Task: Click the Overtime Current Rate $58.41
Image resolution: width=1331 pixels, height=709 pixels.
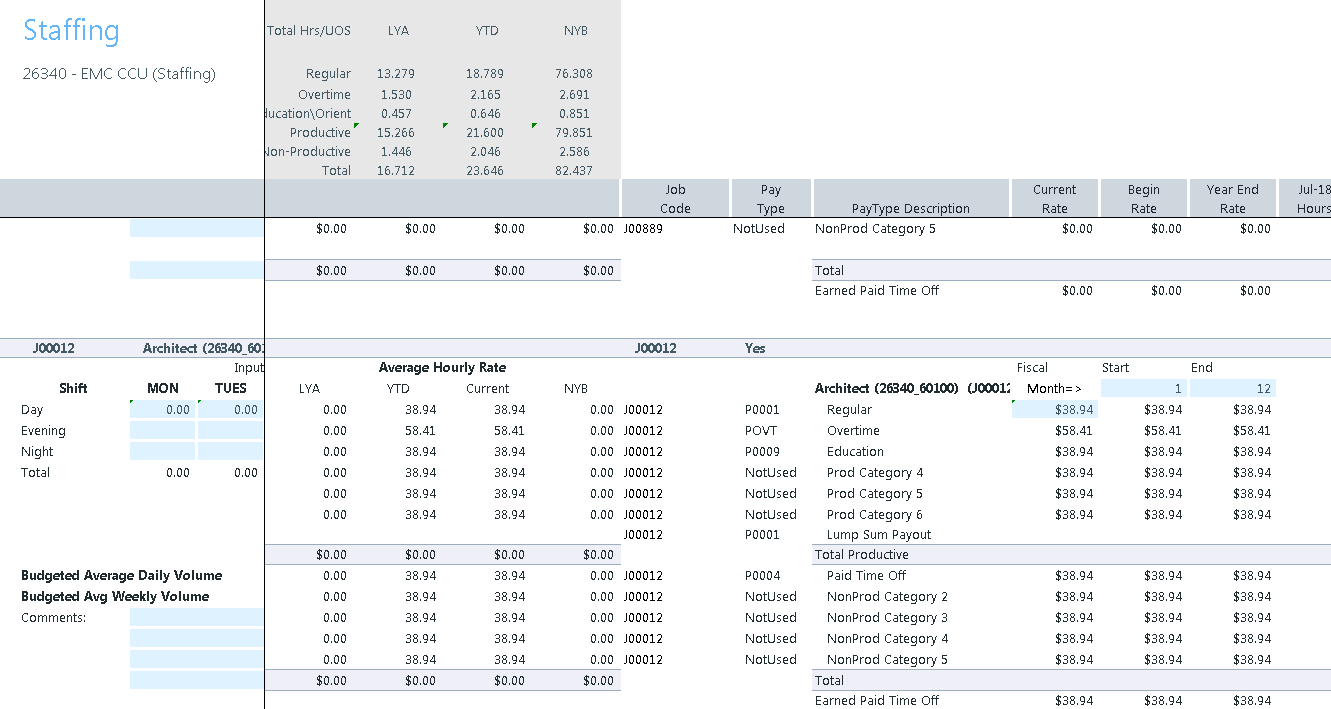Action: [1074, 431]
